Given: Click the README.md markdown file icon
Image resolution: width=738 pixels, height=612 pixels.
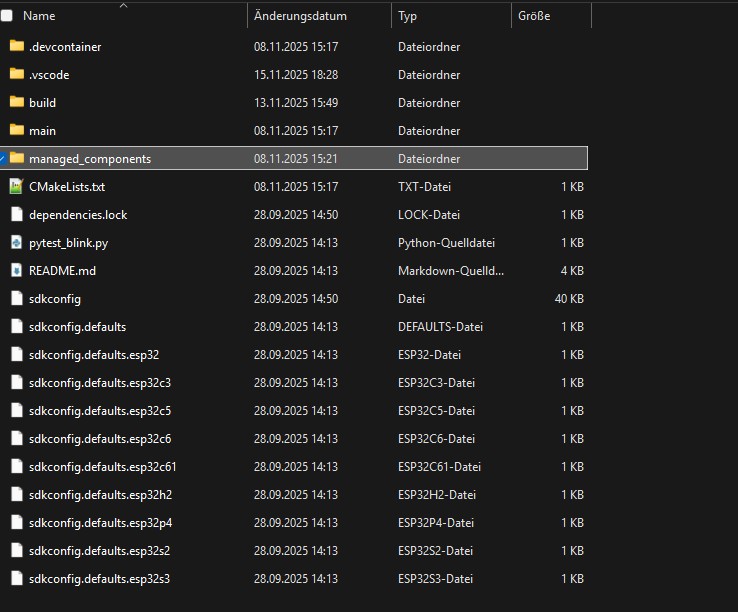Looking at the screenshot, I should click(x=16, y=270).
